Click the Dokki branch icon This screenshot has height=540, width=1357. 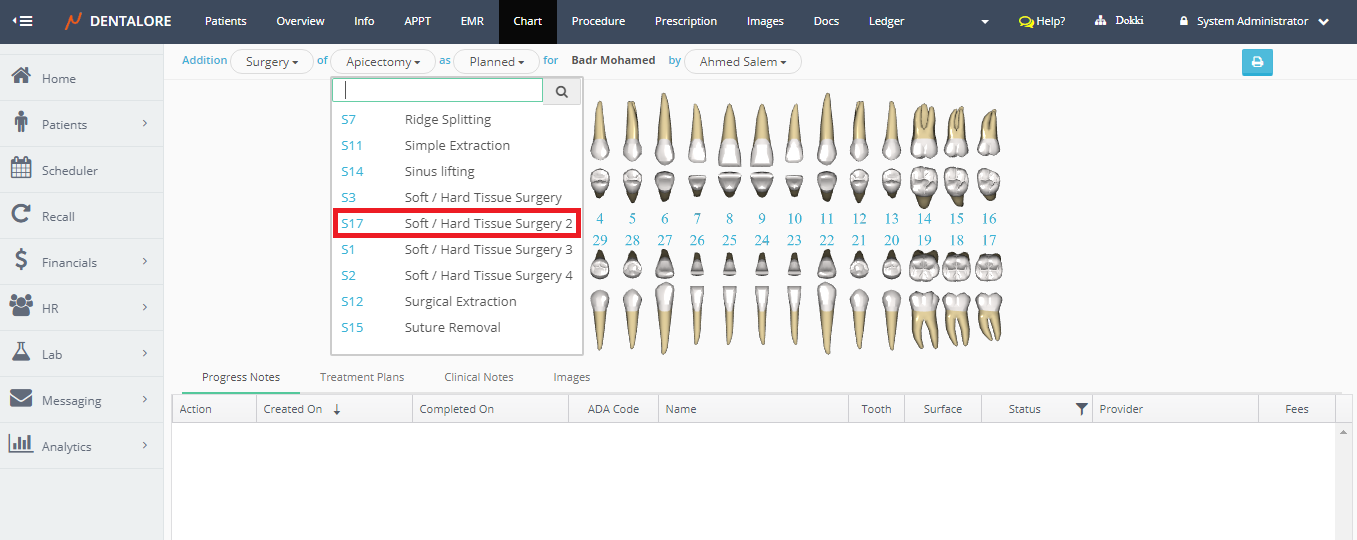click(x=1101, y=21)
